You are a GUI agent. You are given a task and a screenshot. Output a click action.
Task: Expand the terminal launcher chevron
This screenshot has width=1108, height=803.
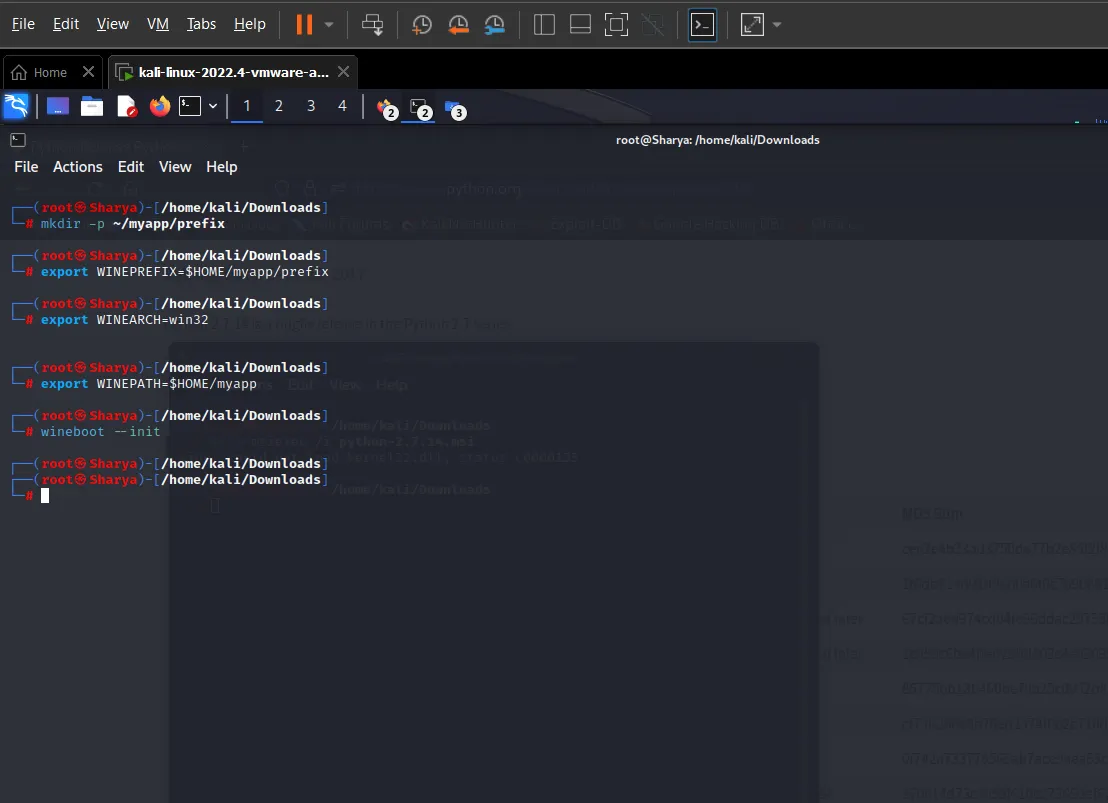(x=212, y=106)
